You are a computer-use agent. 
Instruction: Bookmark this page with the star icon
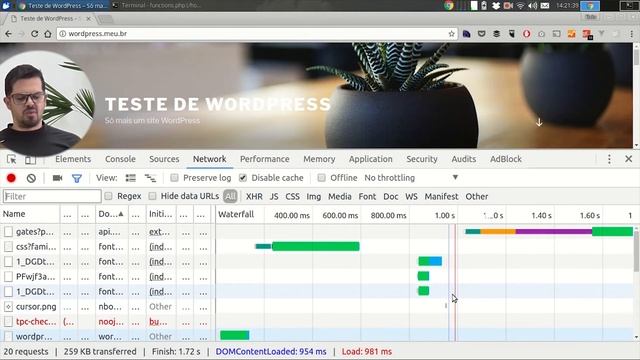click(451, 34)
